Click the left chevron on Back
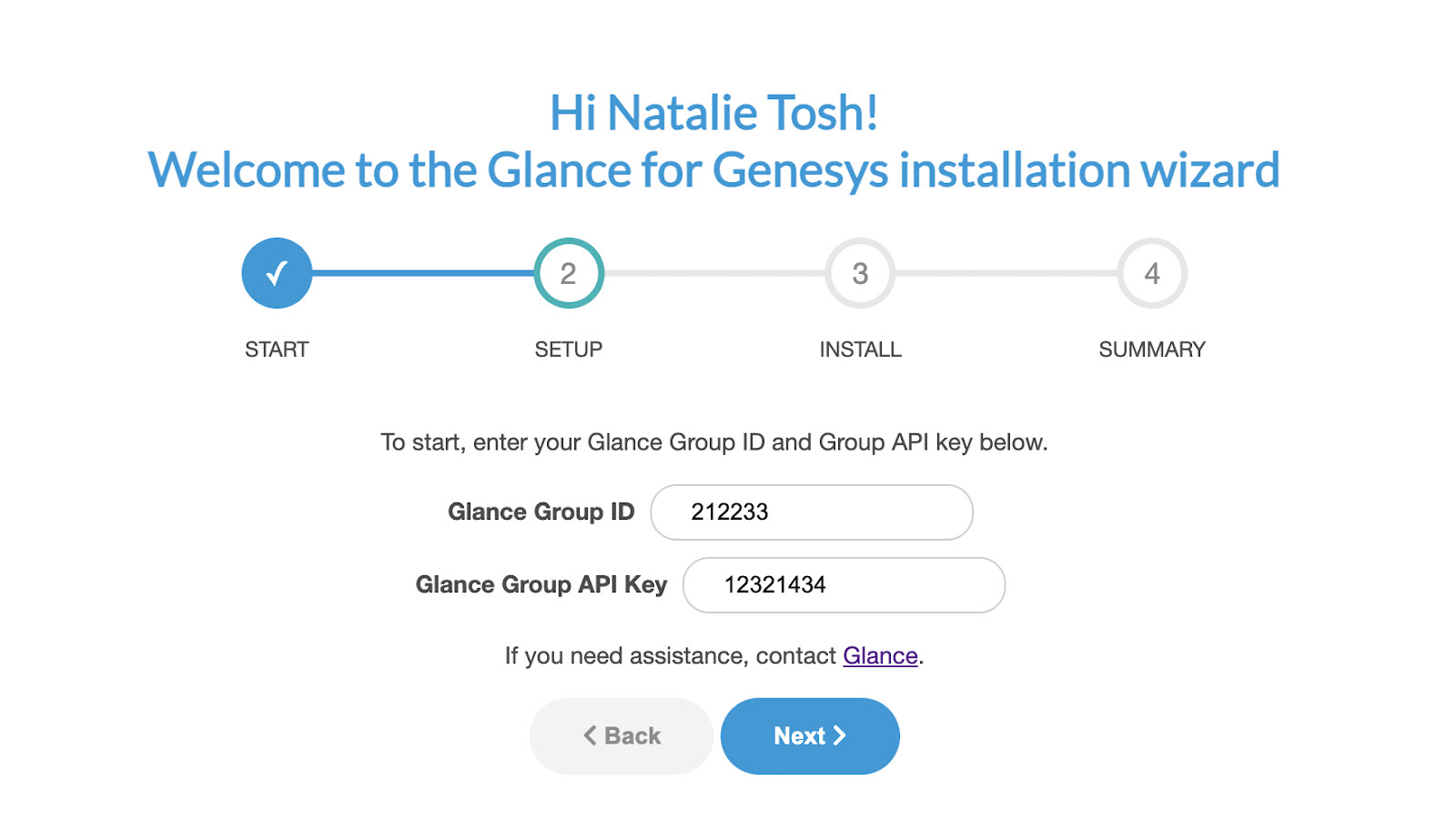1456x831 pixels. coord(591,735)
